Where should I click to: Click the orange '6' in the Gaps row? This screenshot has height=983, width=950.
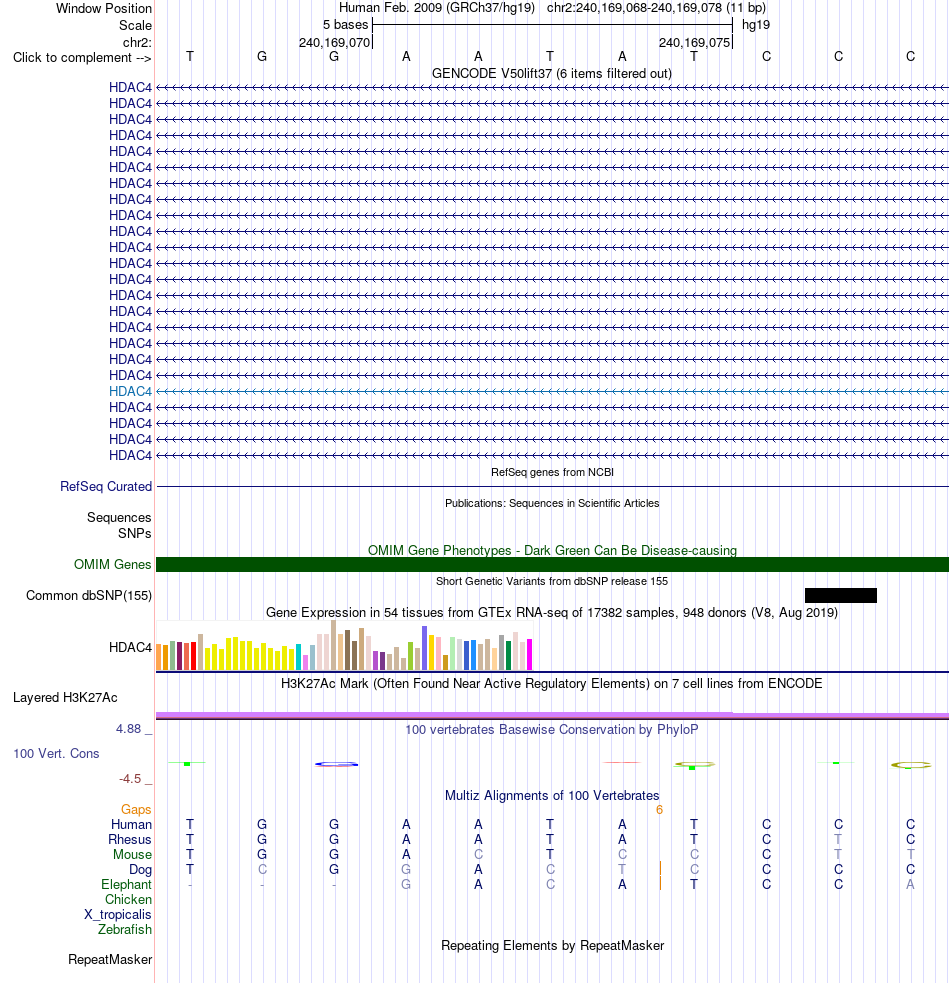[660, 810]
